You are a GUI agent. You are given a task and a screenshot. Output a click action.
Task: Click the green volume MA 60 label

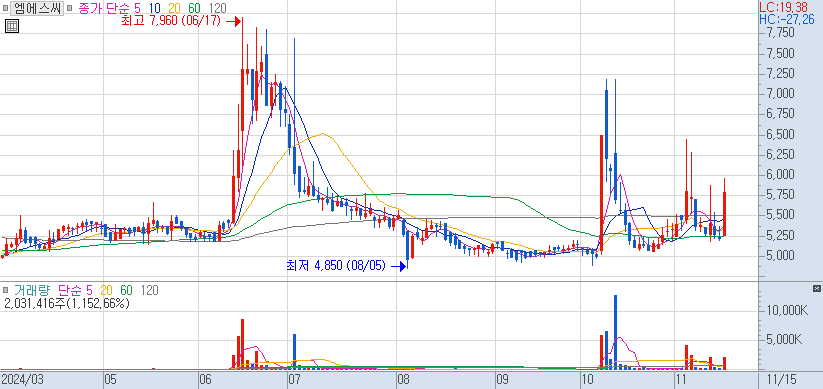pos(126,290)
